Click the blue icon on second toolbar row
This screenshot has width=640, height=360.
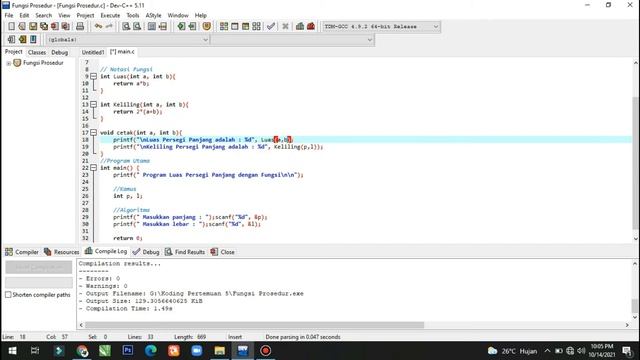[33, 39]
